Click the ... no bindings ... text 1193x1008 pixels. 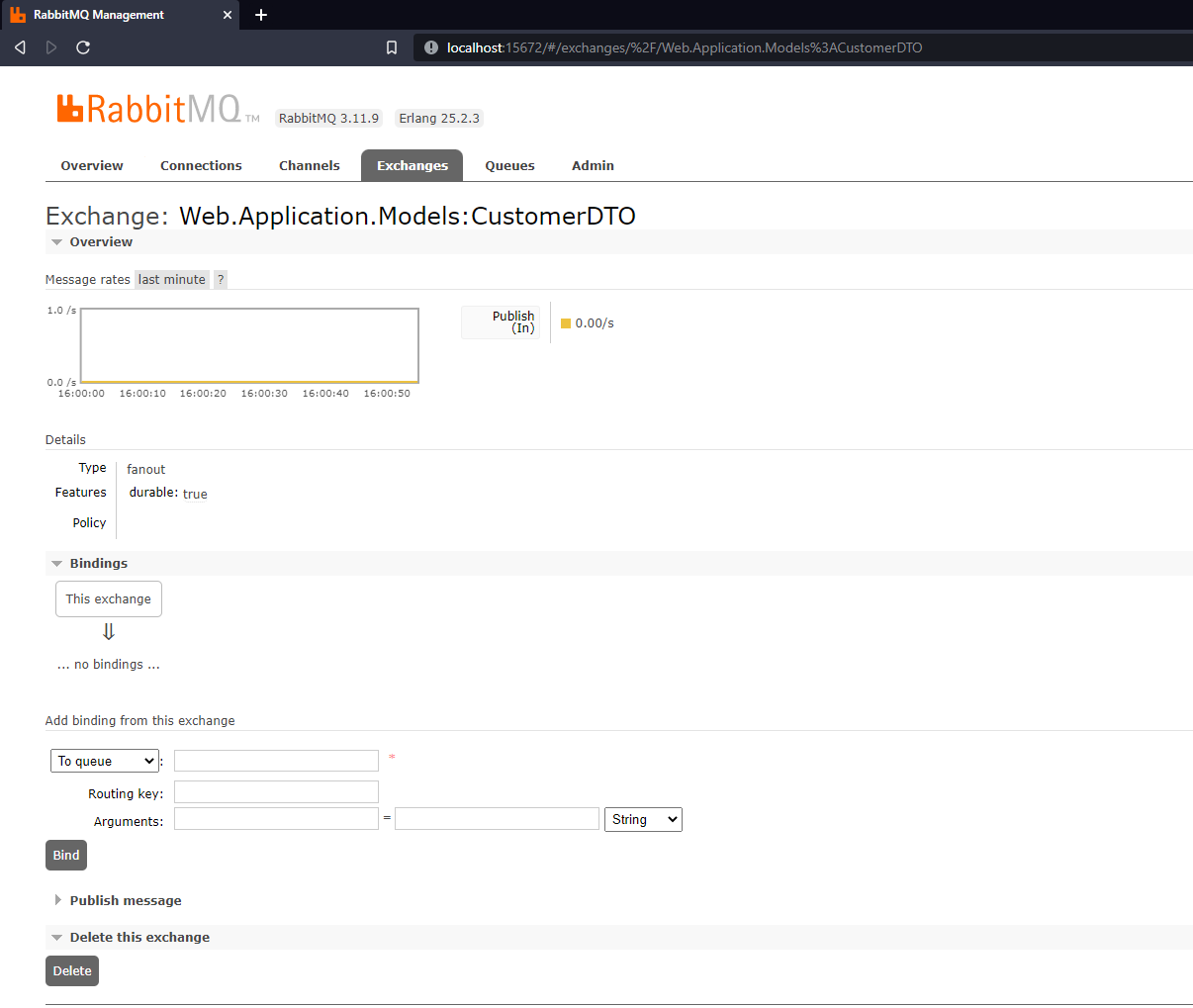(x=109, y=665)
